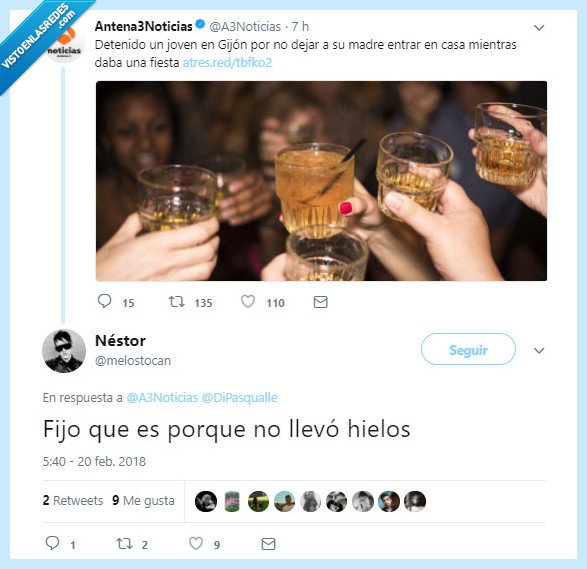
Task: Open first liker's avatar in likes row
Action: click(x=206, y=501)
